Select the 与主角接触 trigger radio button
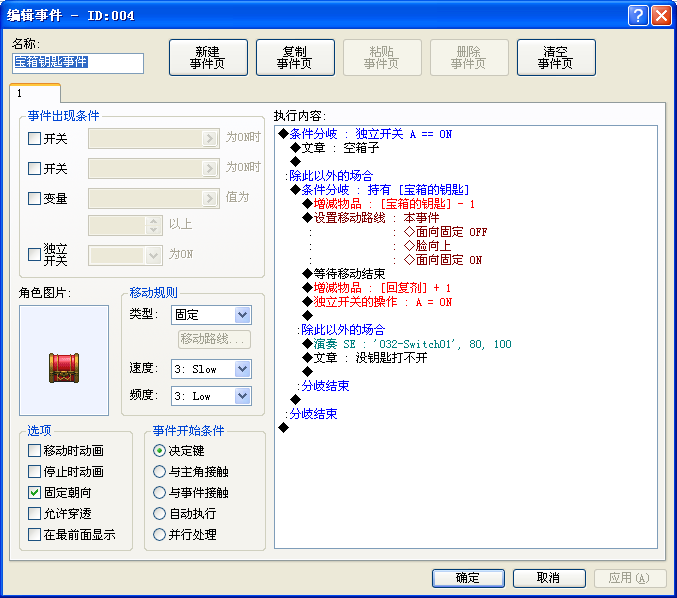Viewport: 677px width, 598px height. coord(159,471)
